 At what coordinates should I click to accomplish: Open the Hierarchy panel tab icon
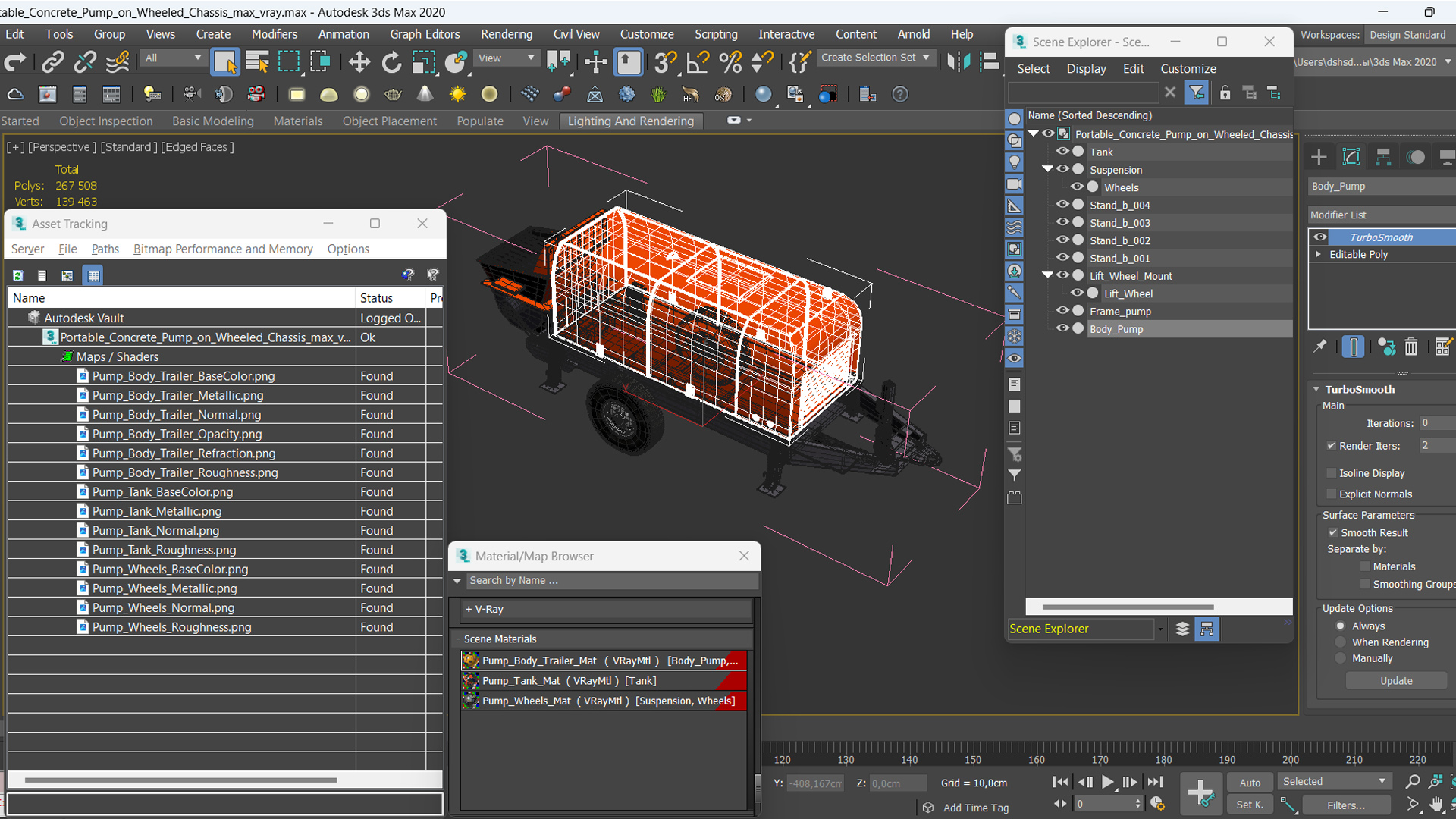point(1383,157)
